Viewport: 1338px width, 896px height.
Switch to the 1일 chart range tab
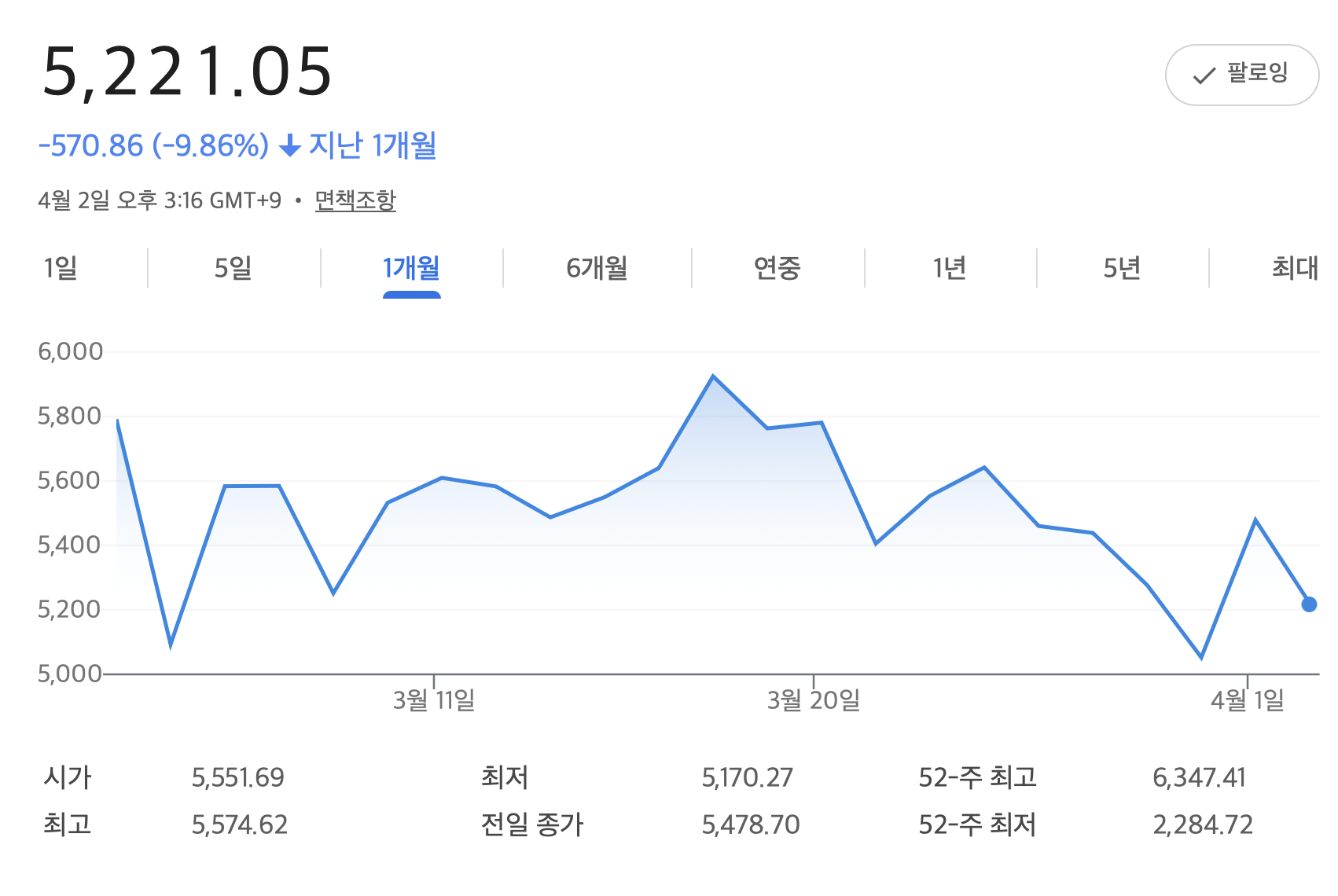(x=61, y=269)
